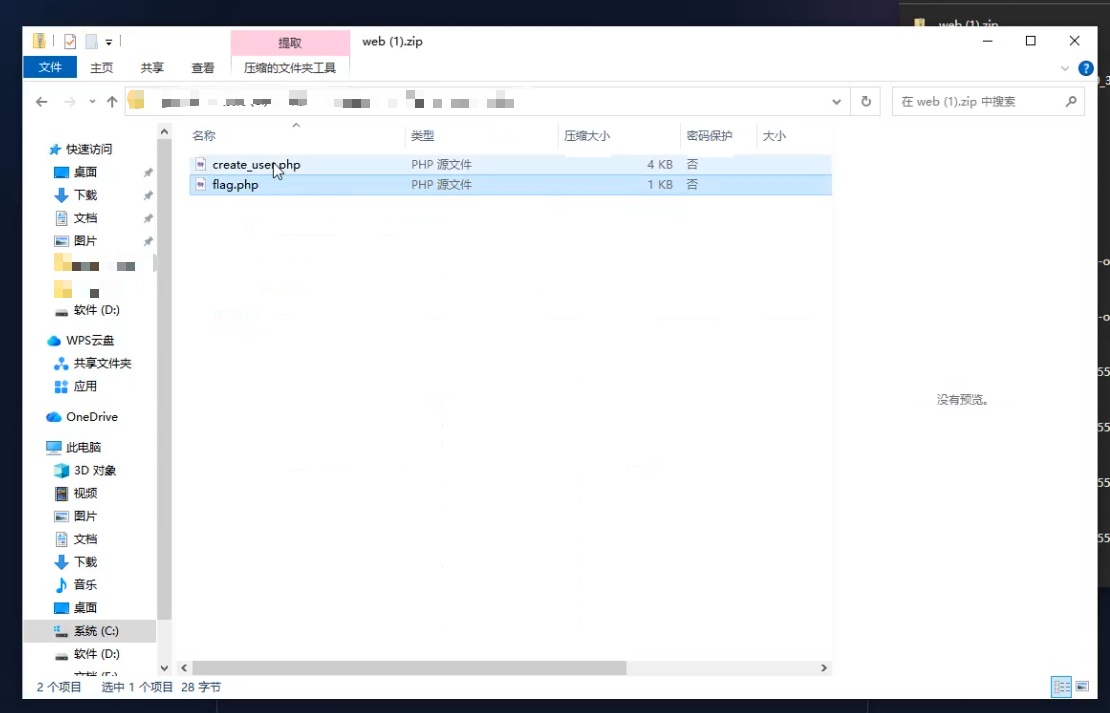Open the 压缩的文件夹工具 tab

(290, 67)
